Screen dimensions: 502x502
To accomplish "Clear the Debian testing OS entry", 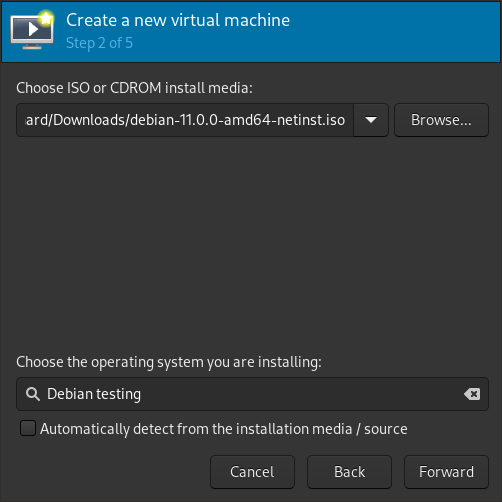I will [472, 394].
